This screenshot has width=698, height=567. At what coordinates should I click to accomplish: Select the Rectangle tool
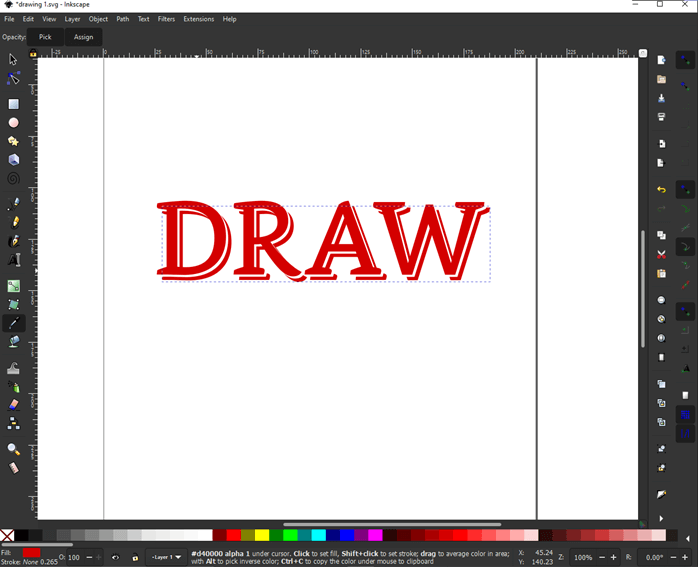tap(13, 104)
